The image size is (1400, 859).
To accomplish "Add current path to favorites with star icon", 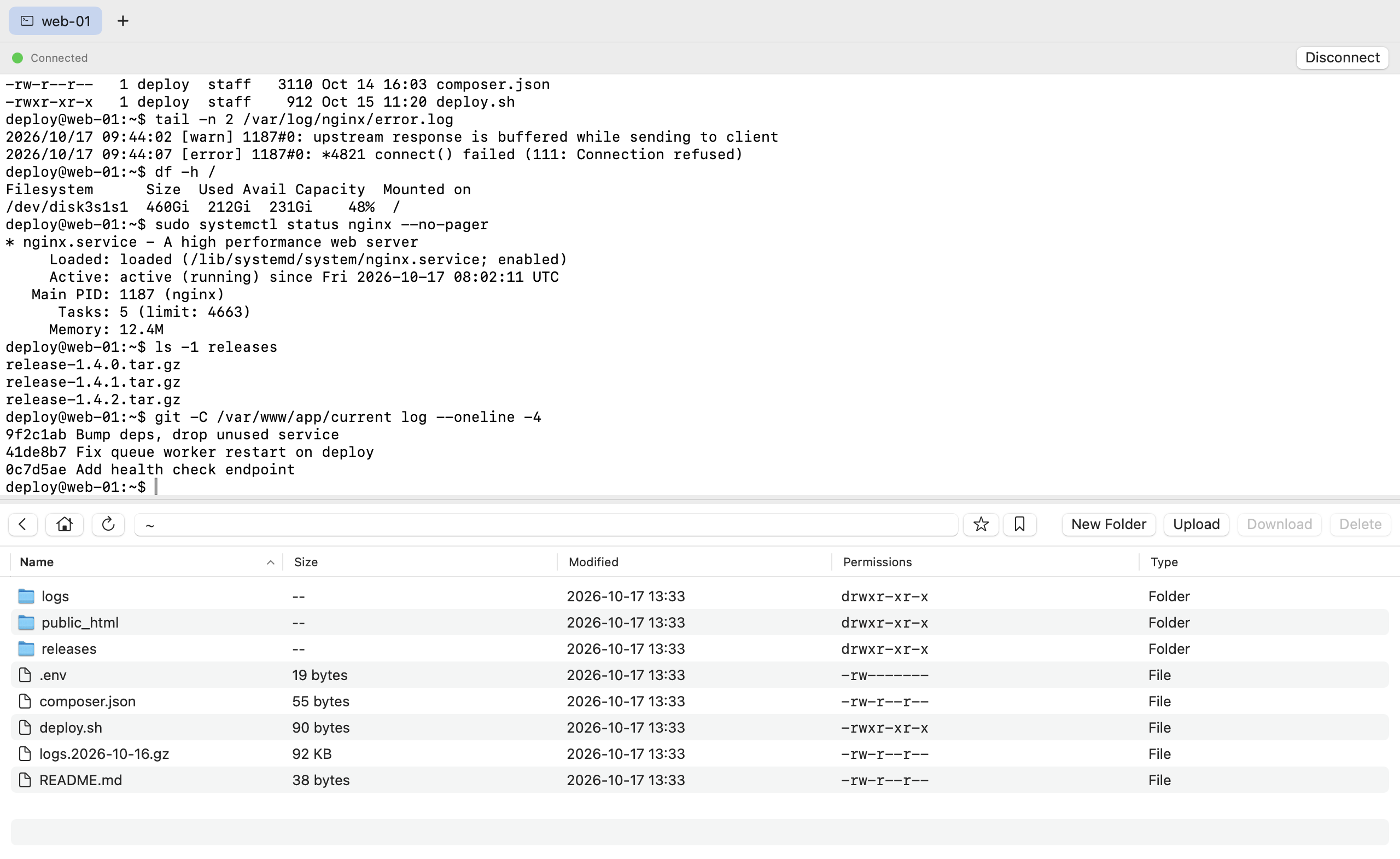I will pos(981,524).
